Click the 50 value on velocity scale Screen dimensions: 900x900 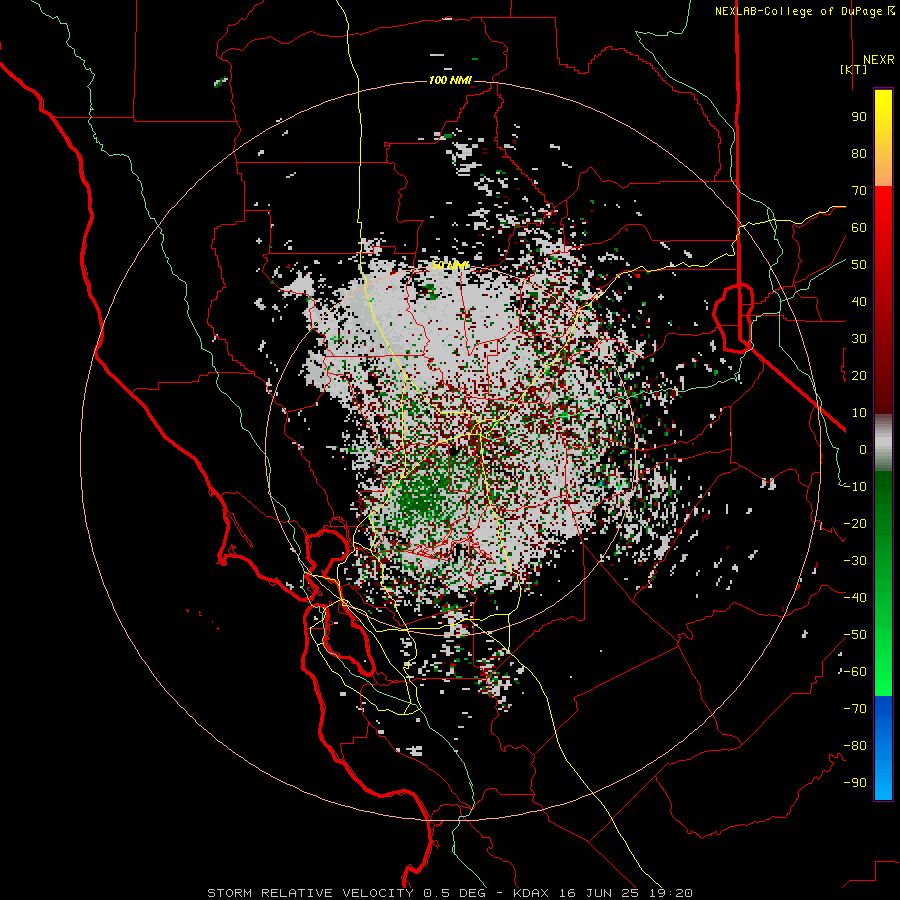coord(859,265)
